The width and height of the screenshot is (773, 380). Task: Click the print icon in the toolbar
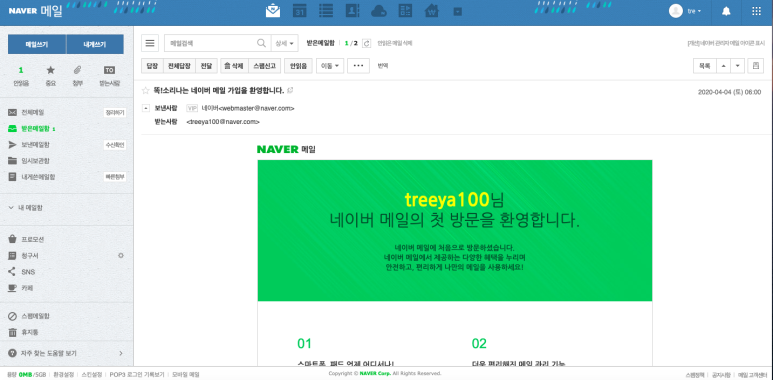[x=756, y=66]
